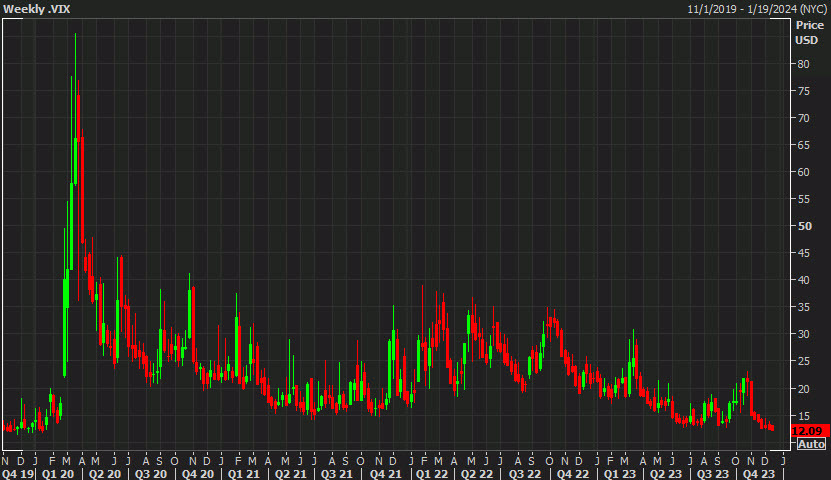Viewport: 831px width, 480px height.
Task: Click the 55 price axis label
Action: (x=803, y=199)
